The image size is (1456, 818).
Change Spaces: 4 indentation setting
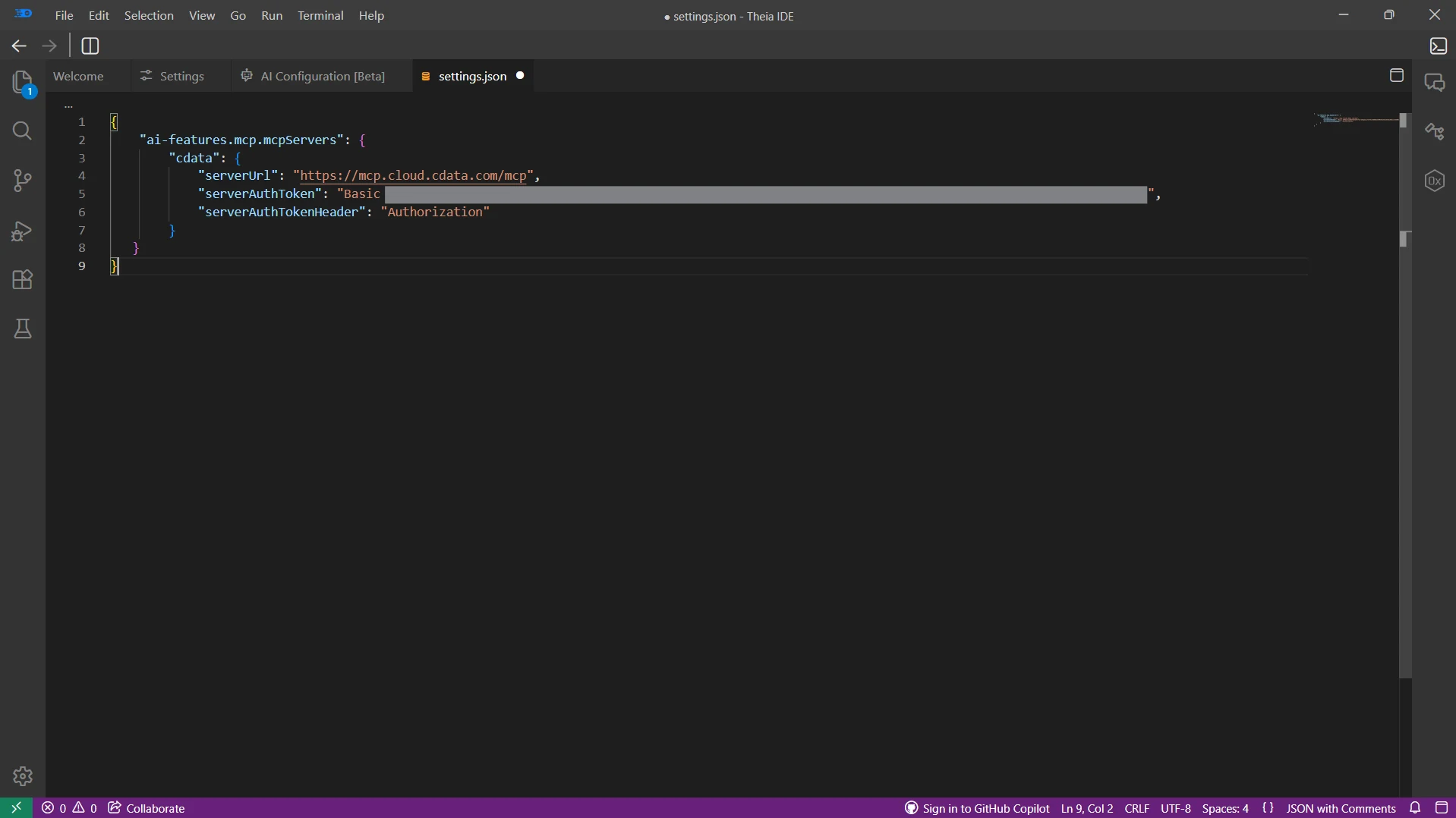coord(1225,809)
